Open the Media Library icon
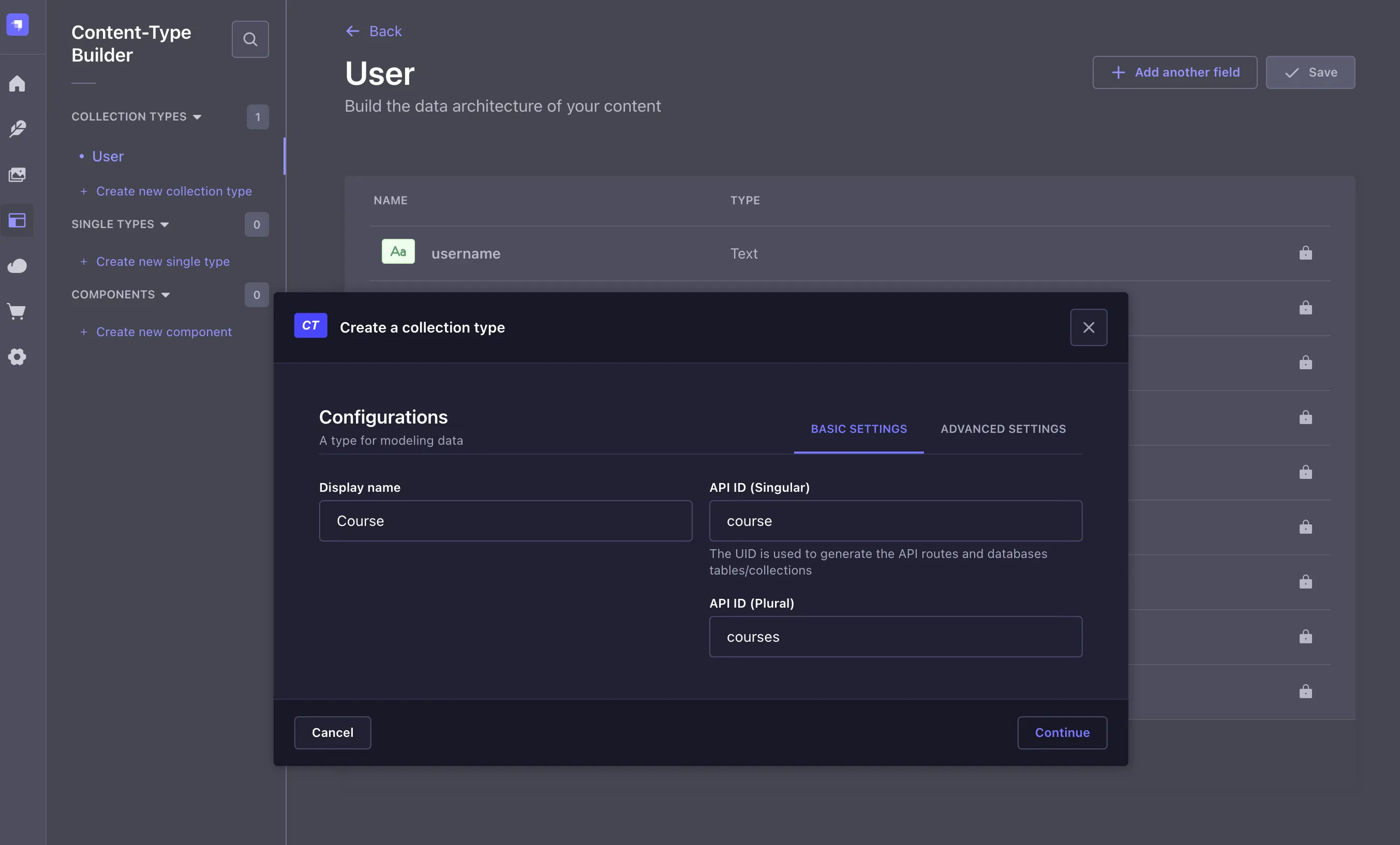Screen dimensions: 1400x845 (17, 174)
